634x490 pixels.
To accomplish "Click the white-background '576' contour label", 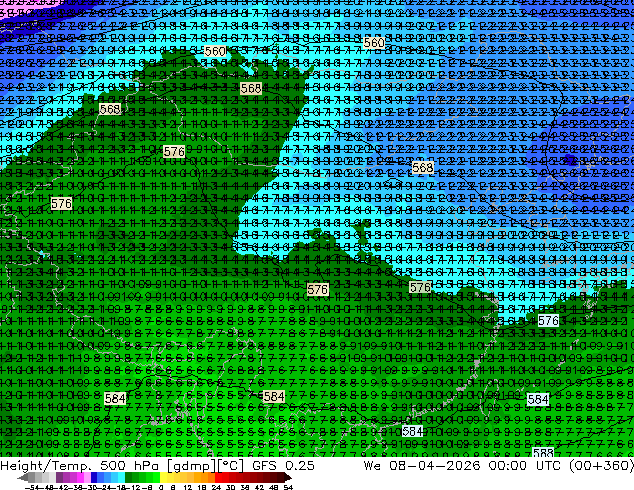I will (x=548, y=321).
